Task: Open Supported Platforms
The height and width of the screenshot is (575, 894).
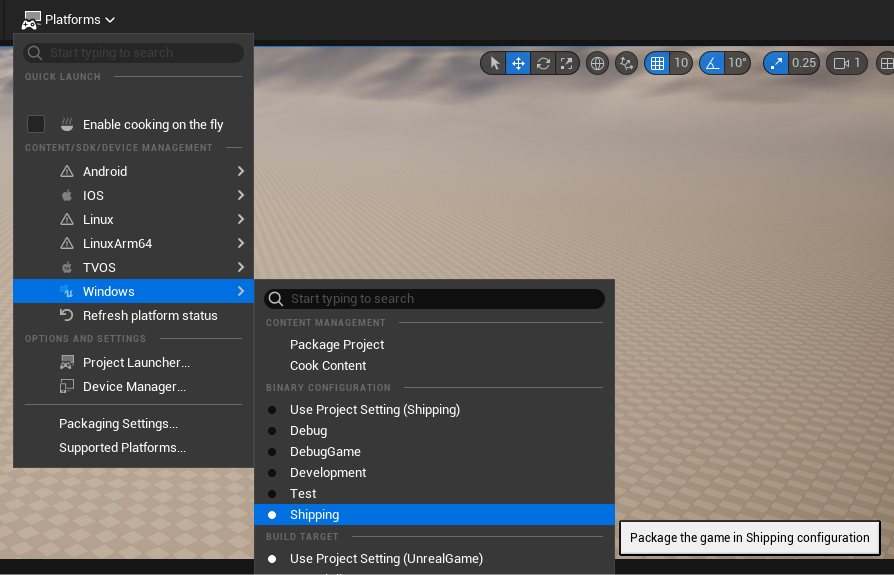Action: [122, 447]
